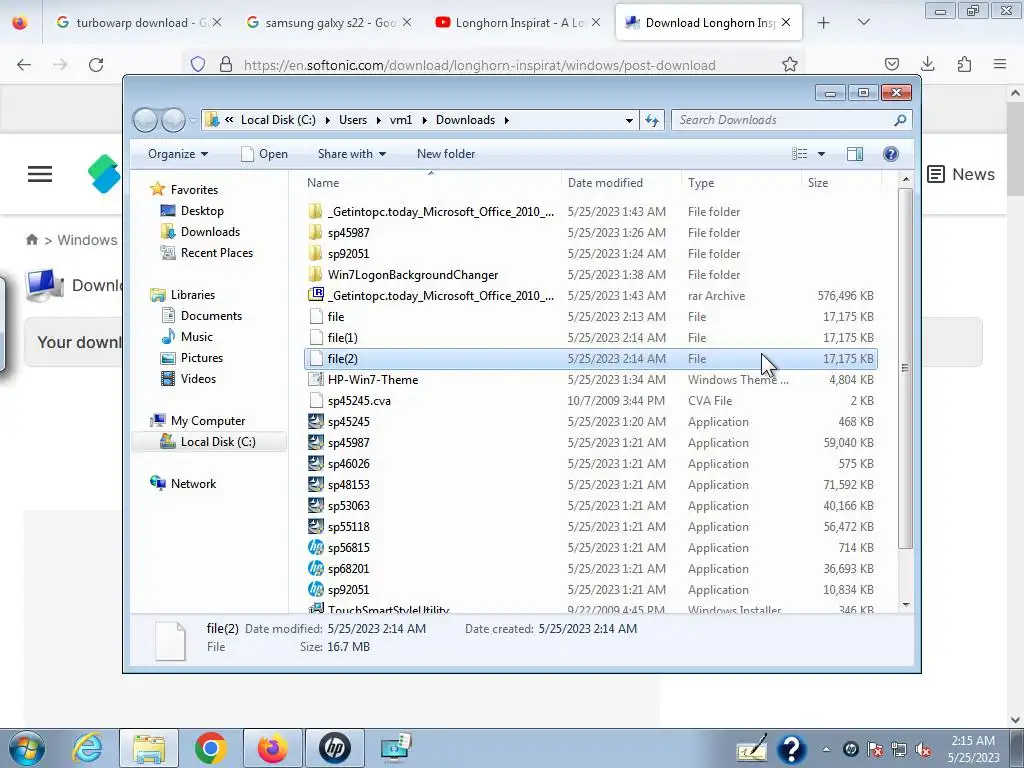The image size is (1024, 768).
Task: Open Google Chrome from the taskbar
Action: (210, 748)
